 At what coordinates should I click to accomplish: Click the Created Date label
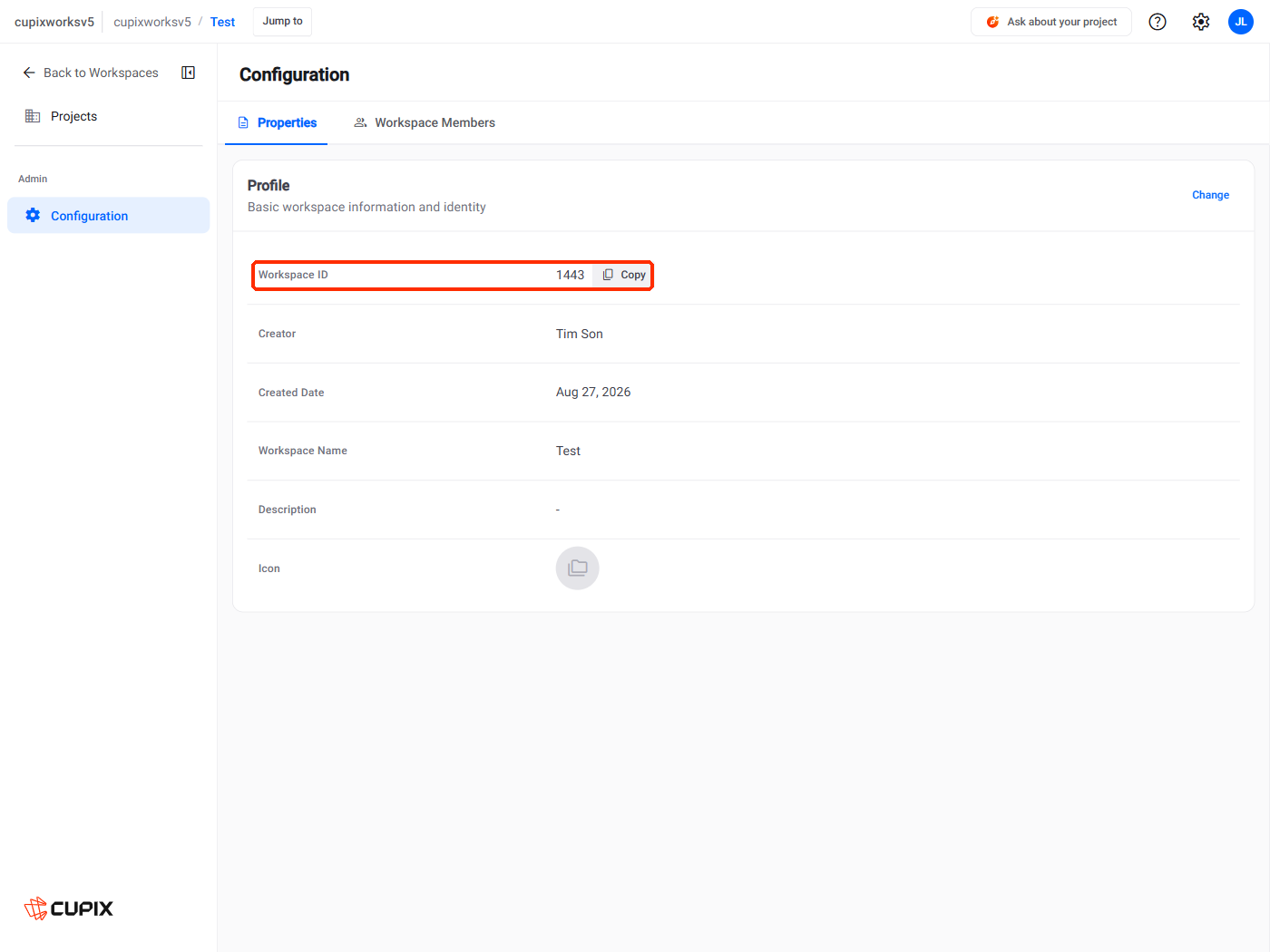pyautogui.click(x=291, y=393)
